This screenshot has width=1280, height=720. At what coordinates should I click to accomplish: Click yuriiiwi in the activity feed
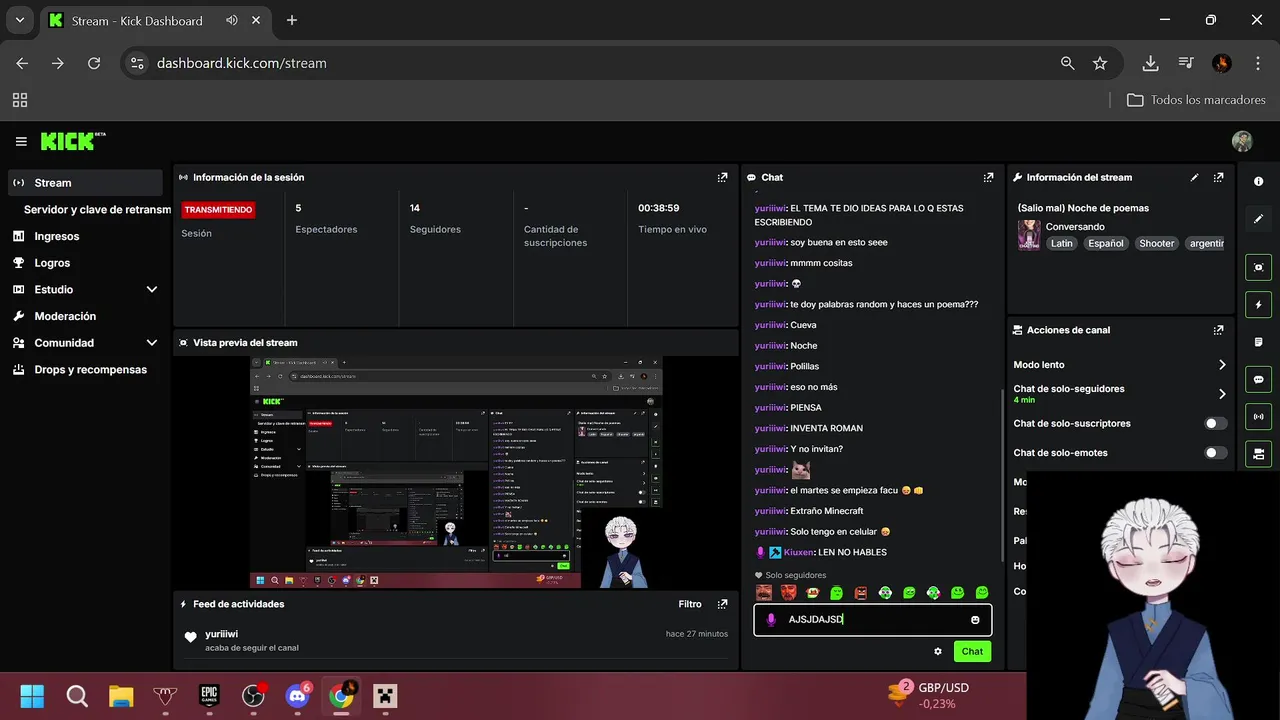[x=222, y=634]
